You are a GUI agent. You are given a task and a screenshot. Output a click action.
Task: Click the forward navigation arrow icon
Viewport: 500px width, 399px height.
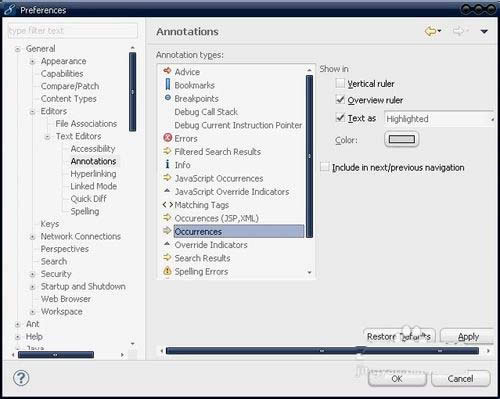point(459,31)
